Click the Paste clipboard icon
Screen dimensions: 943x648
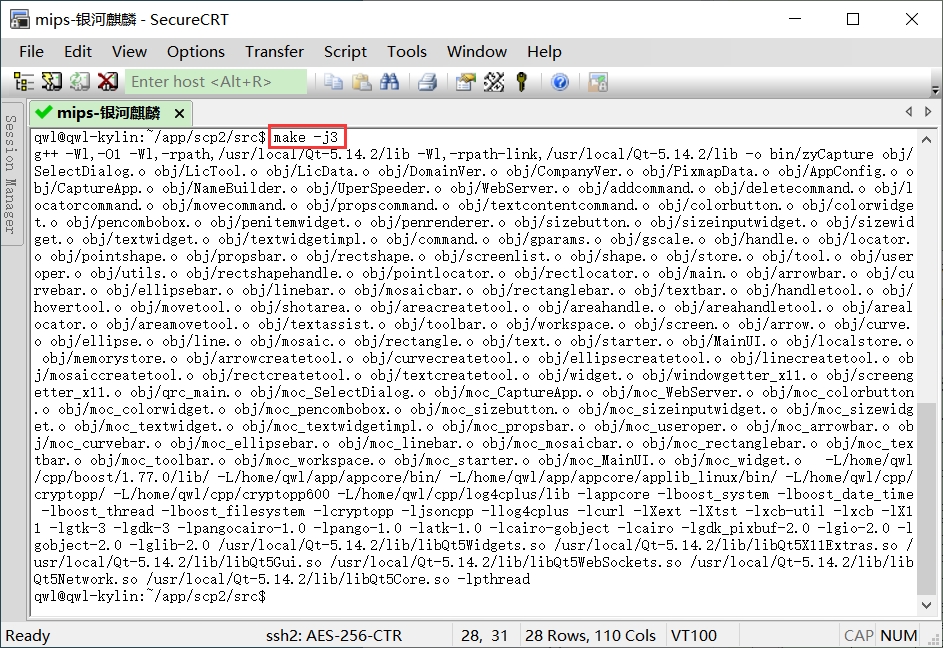click(361, 82)
